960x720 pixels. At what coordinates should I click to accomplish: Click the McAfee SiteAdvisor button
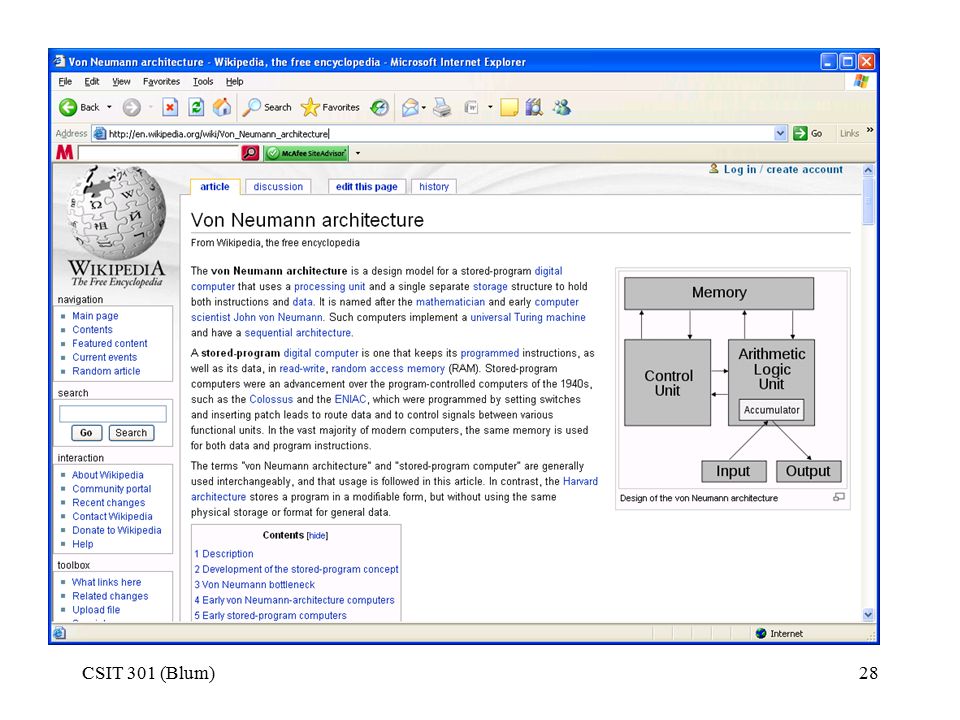coord(307,153)
